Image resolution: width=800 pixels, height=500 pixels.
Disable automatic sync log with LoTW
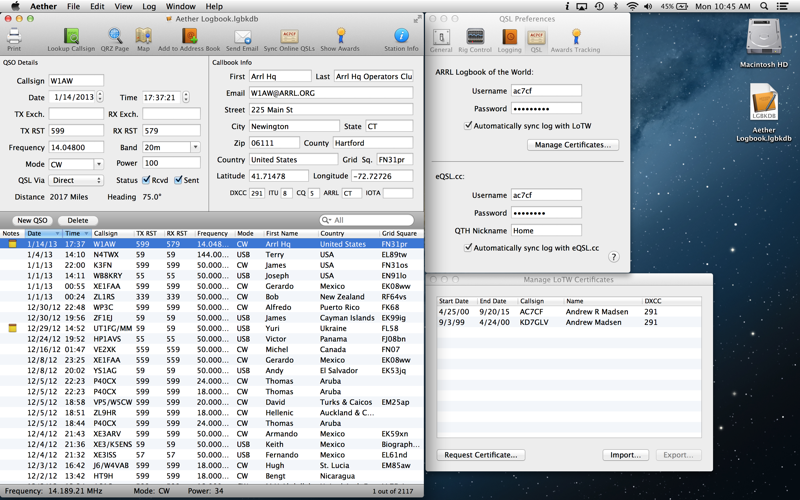point(468,126)
